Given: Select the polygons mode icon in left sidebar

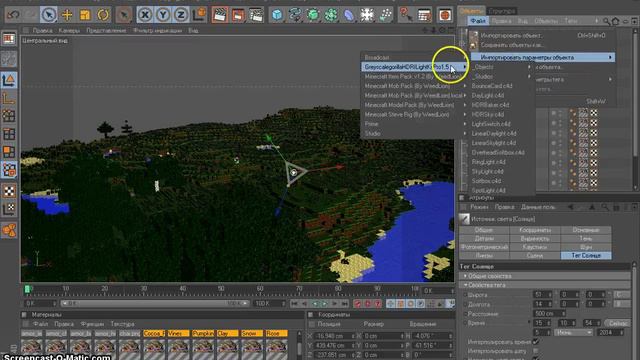Looking at the screenshot, I should pos(9,152).
